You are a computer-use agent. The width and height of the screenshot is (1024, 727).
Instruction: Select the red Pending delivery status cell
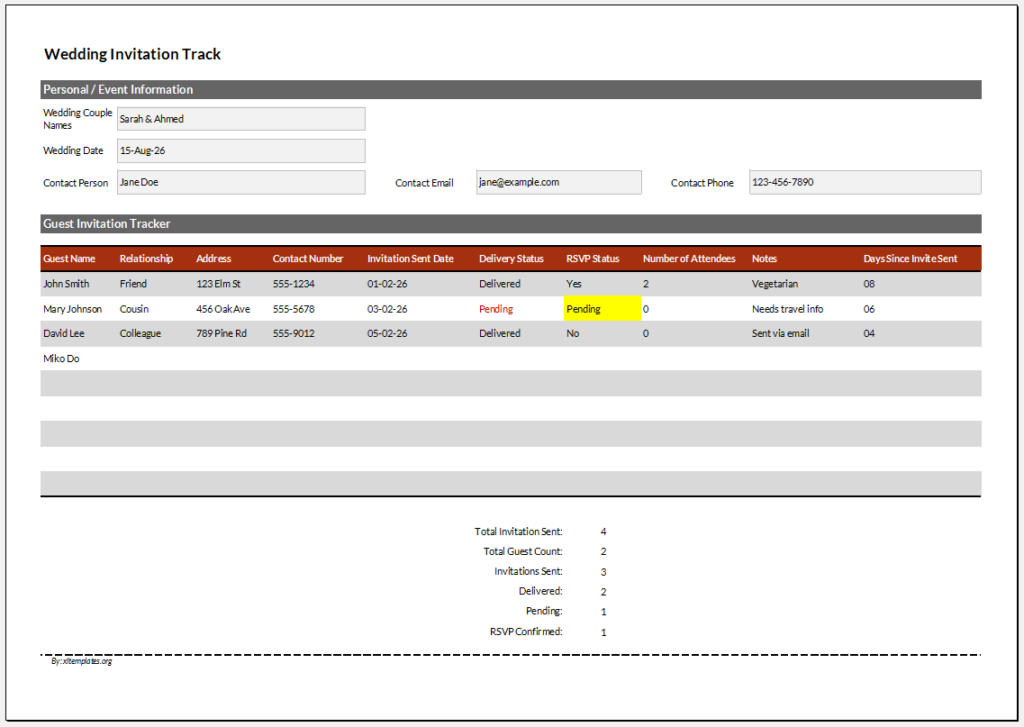click(496, 309)
